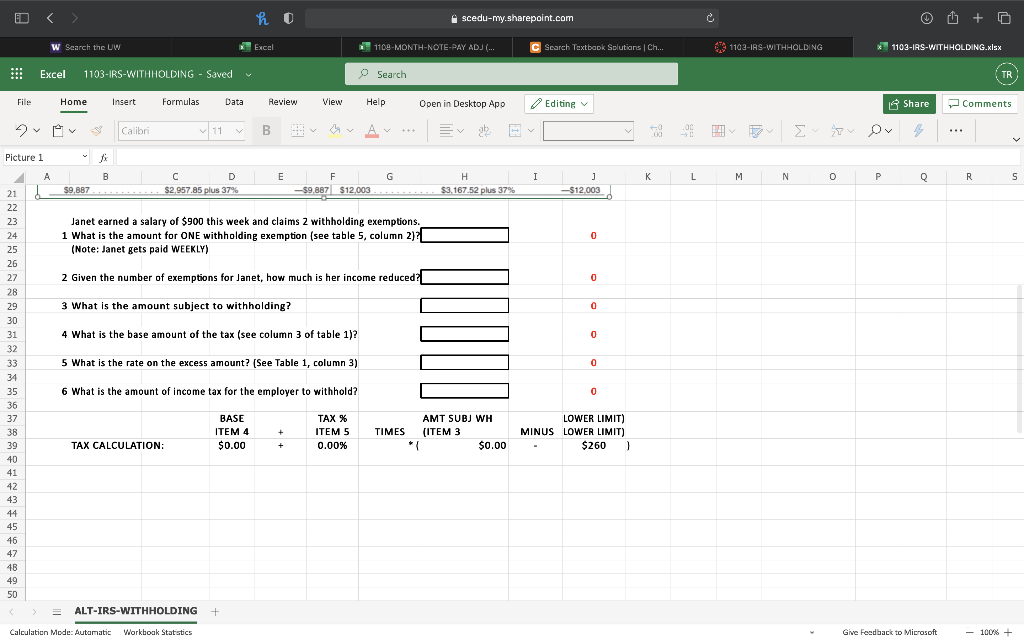The width and height of the screenshot is (1024, 640).
Task: Open the Font Color icon
Action: point(372,130)
